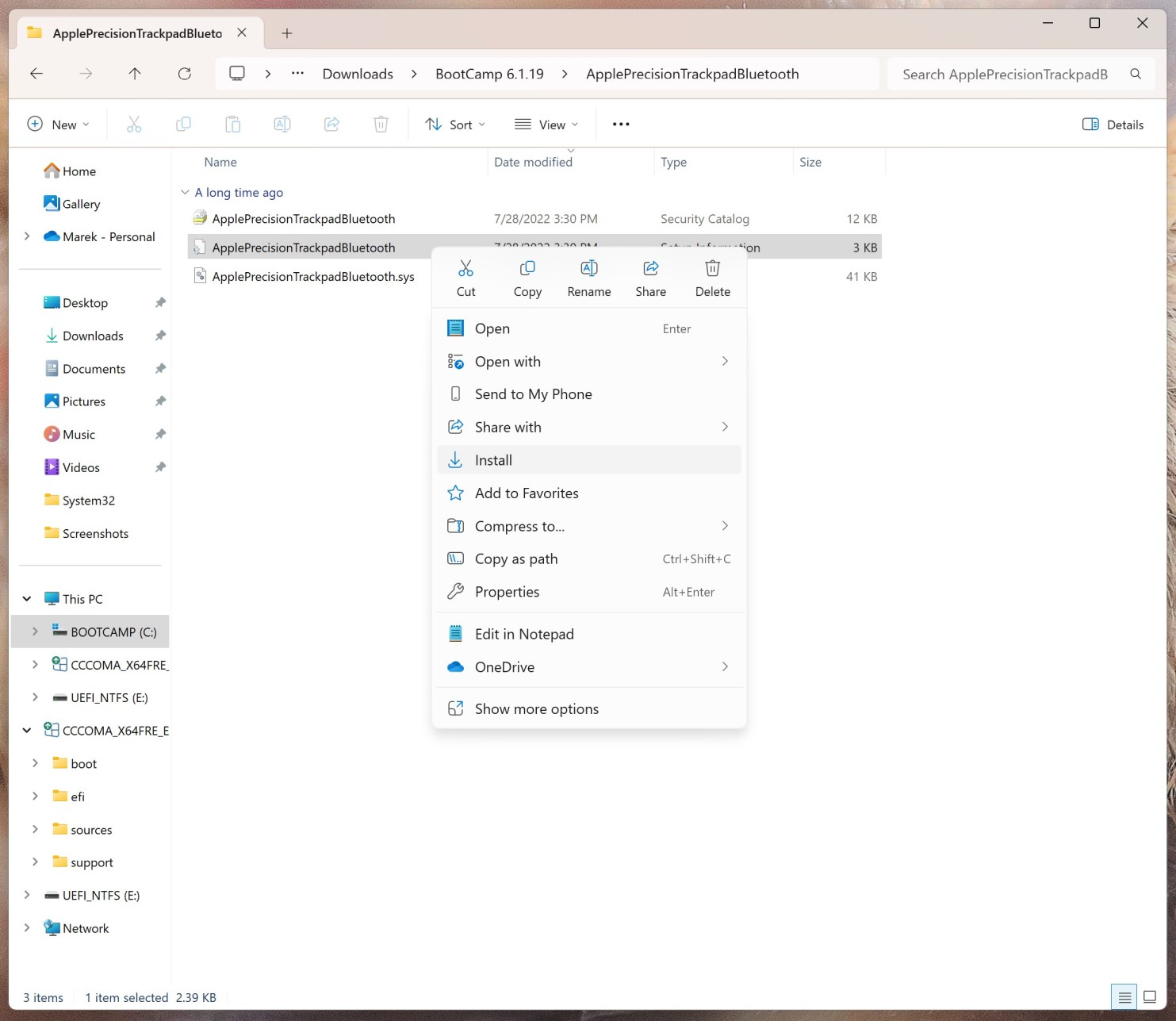1176x1021 pixels.
Task: Open Properties from context menu
Action: [589, 592]
